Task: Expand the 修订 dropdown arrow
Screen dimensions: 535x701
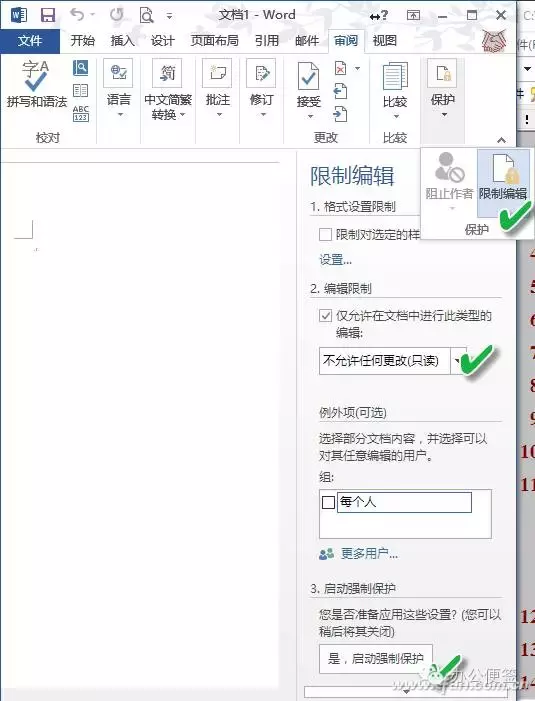Action: point(263,115)
